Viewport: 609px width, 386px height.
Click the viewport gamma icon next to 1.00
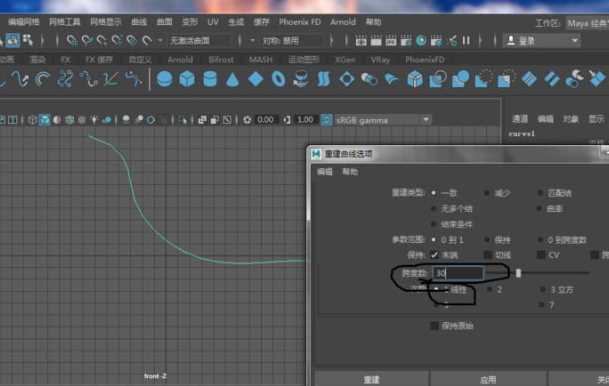click(287, 120)
